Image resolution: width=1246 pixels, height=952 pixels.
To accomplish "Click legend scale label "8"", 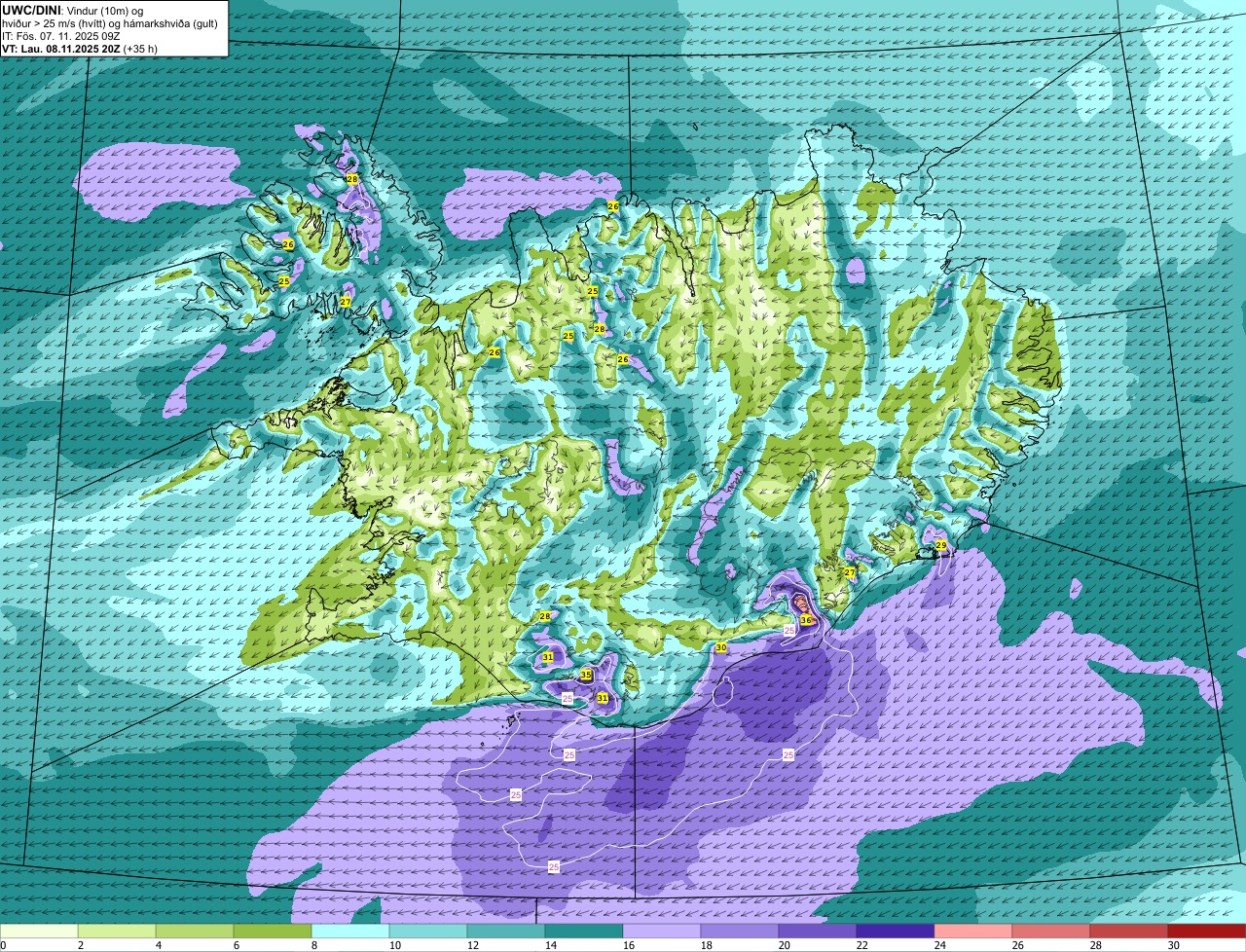I will click(313, 945).
